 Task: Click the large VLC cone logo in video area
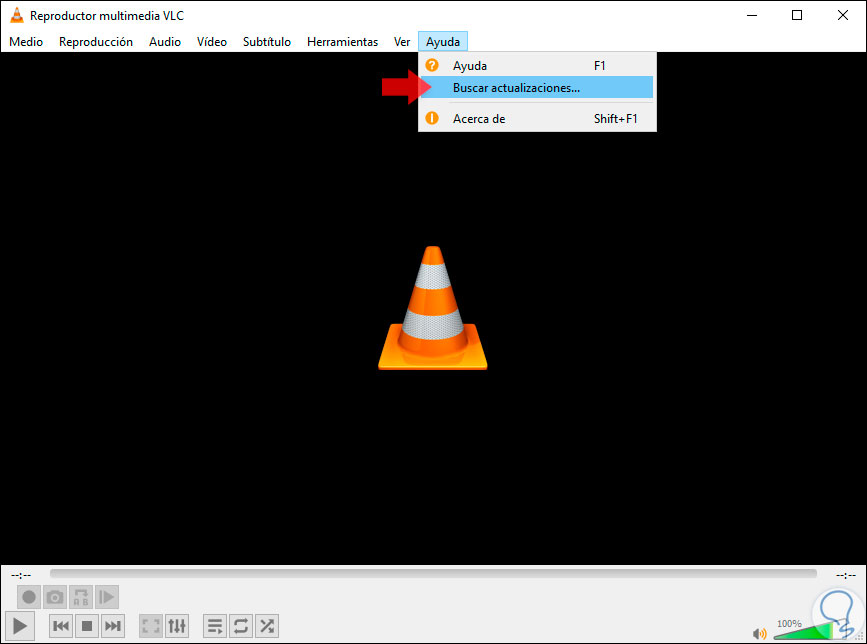pos(432,308)
